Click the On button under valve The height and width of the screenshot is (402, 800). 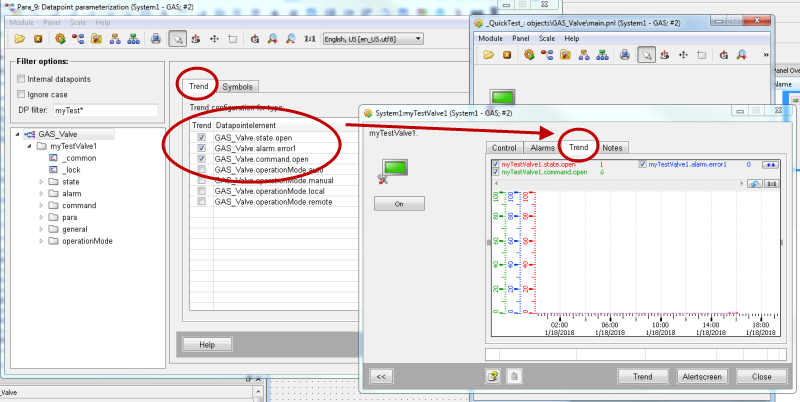click(399, 203)
